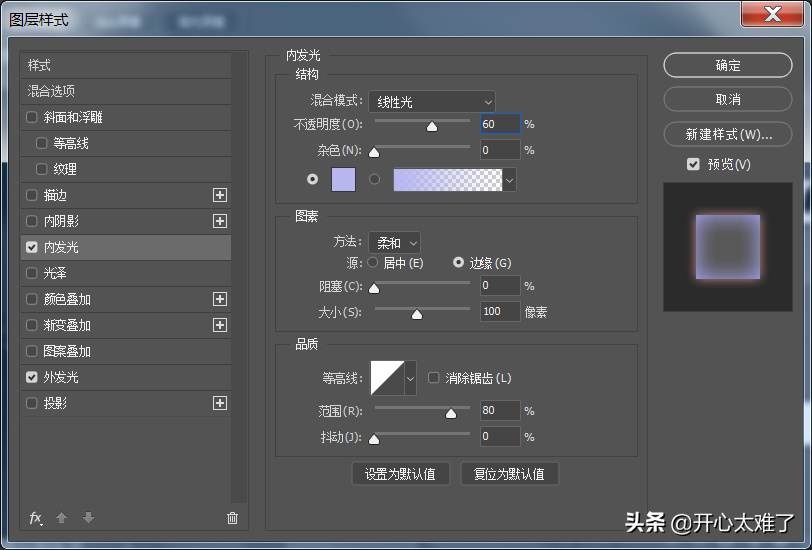Open the gradient picker dropdown arrow
Screen dimensions: 812x550
click(x=510, y=180)
